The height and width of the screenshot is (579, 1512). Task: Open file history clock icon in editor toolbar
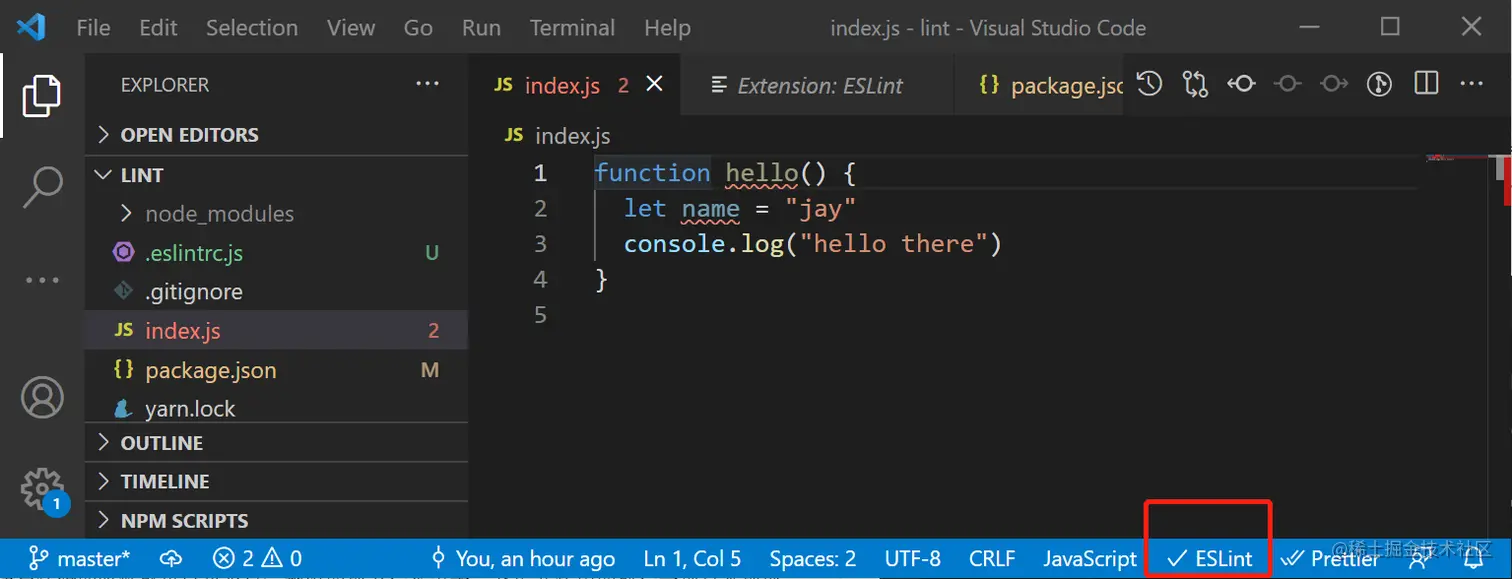tap(1150, 84)
